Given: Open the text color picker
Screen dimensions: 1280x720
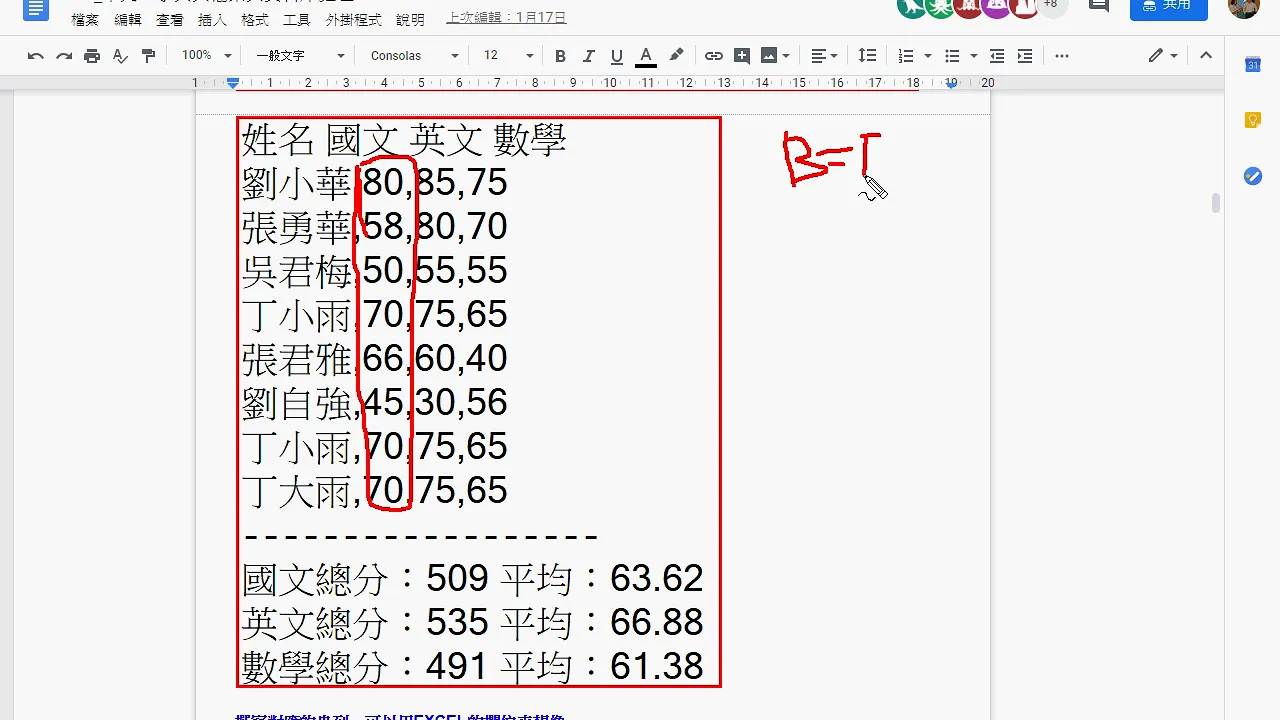Looking at the screenshot, I should click(x=646, y=56).
